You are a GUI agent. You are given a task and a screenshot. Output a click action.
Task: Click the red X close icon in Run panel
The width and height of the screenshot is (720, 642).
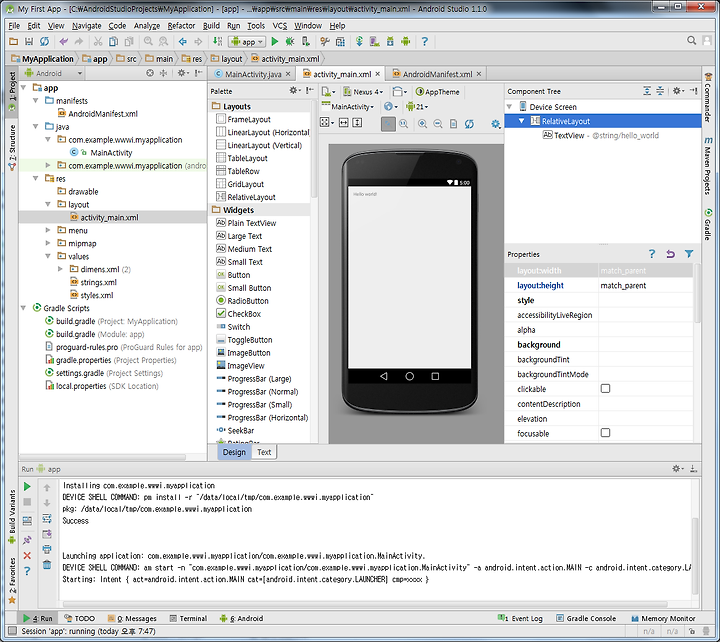(x=27, y=556)
